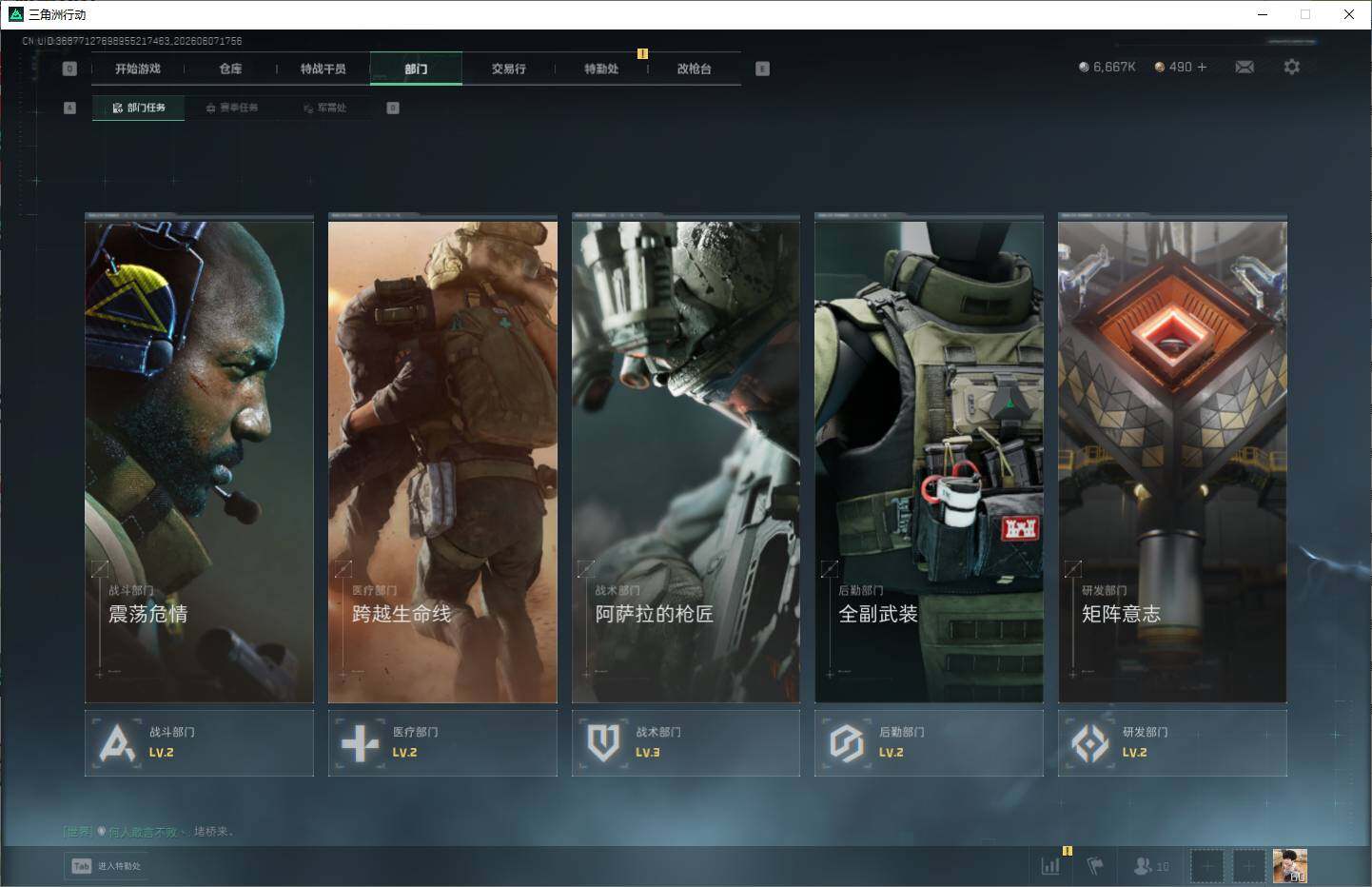Open the 赛季任务 sub-tab
Screen dimensions: 1372x887
click(232, 108)
